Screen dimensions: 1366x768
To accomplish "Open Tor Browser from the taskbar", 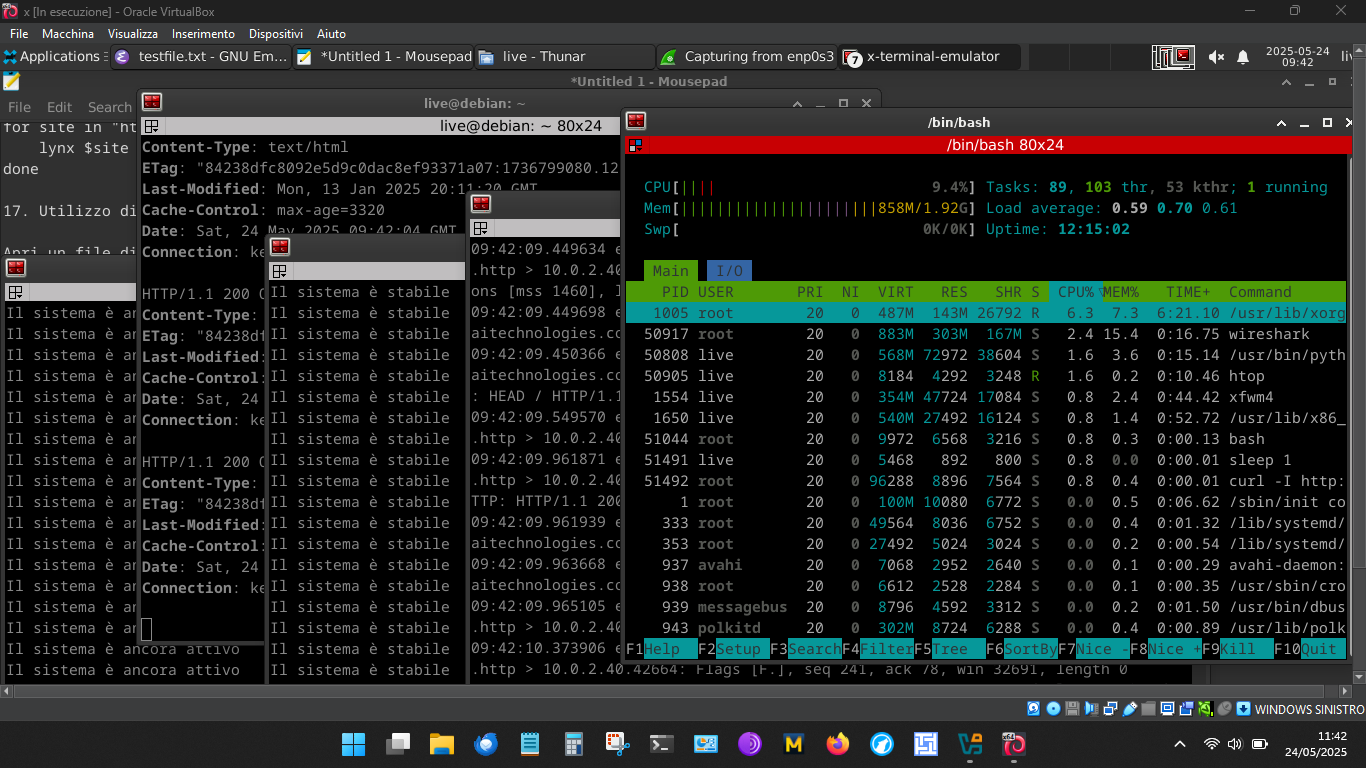I will (750, 744).
